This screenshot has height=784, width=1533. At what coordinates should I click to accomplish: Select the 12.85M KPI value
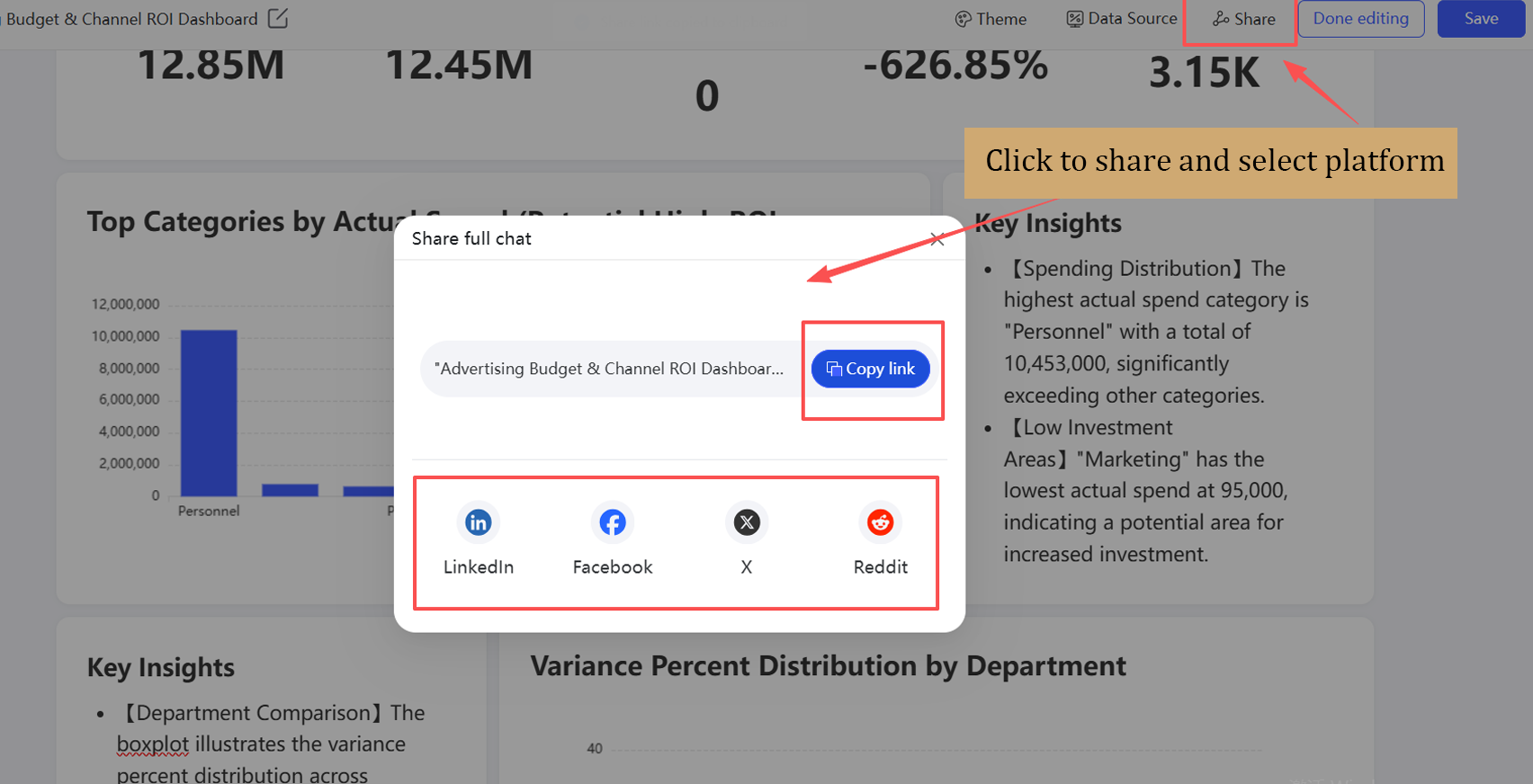(x=211, y=66)
